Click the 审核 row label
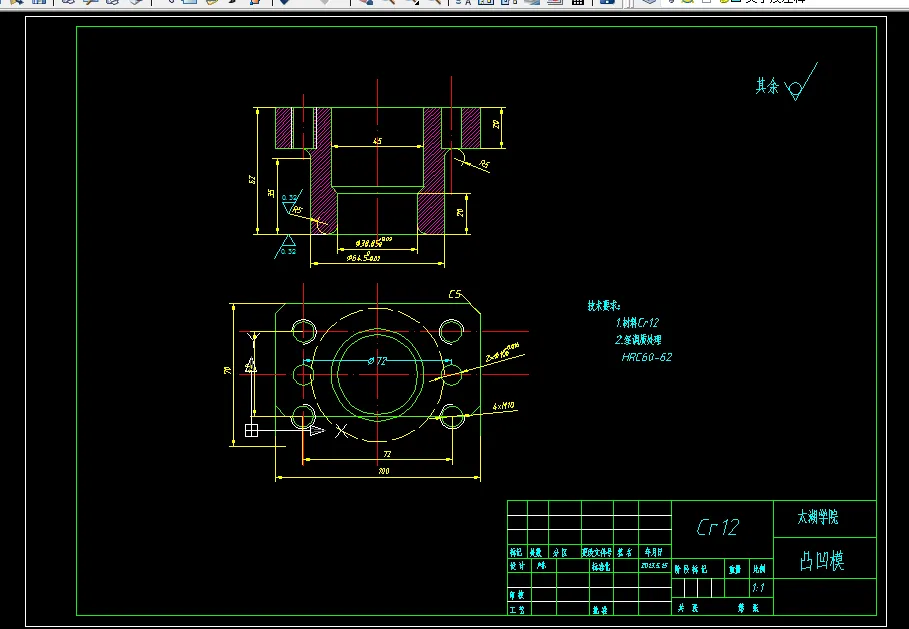 coord(517,595)
